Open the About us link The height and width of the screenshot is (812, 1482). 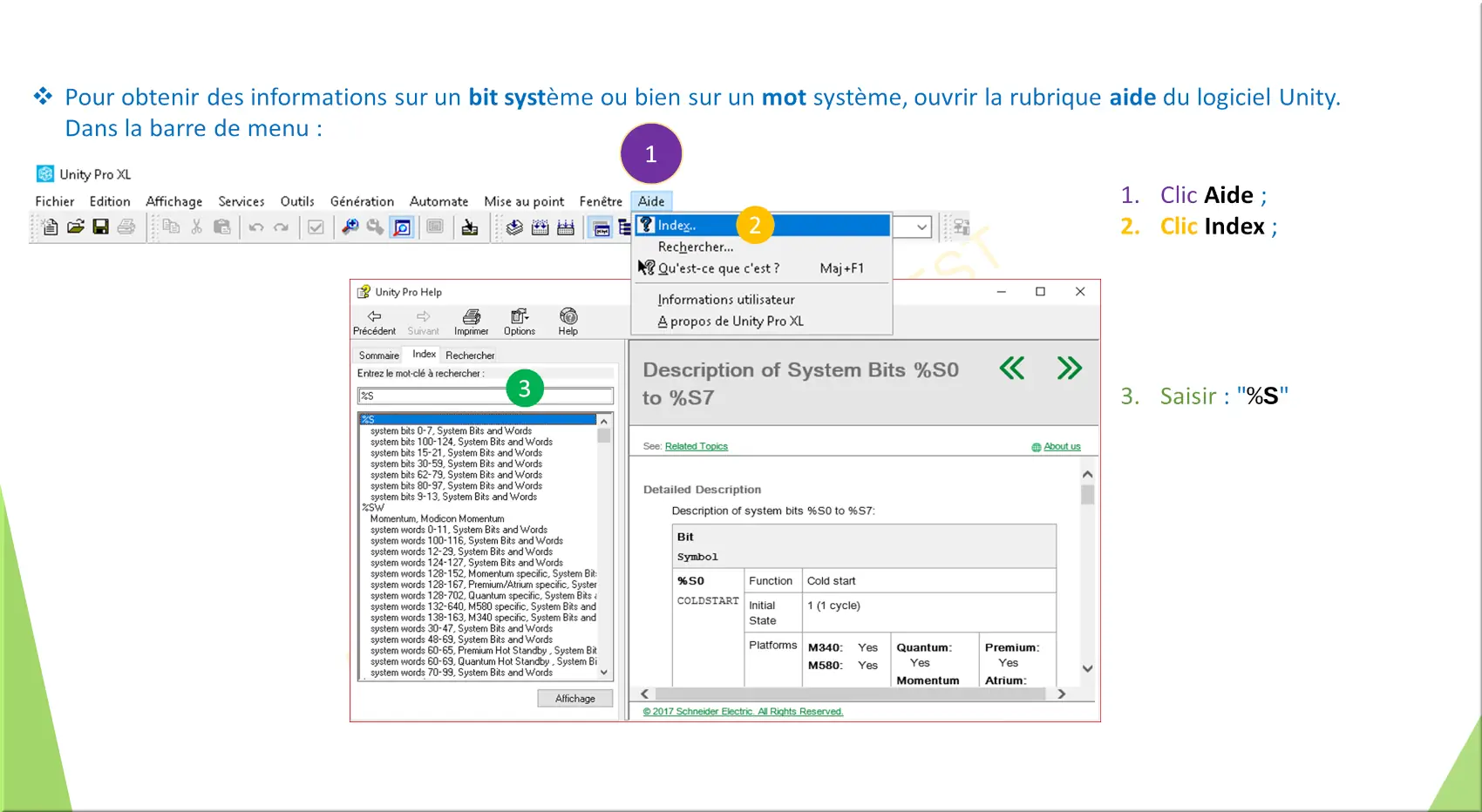[1062, 447]
